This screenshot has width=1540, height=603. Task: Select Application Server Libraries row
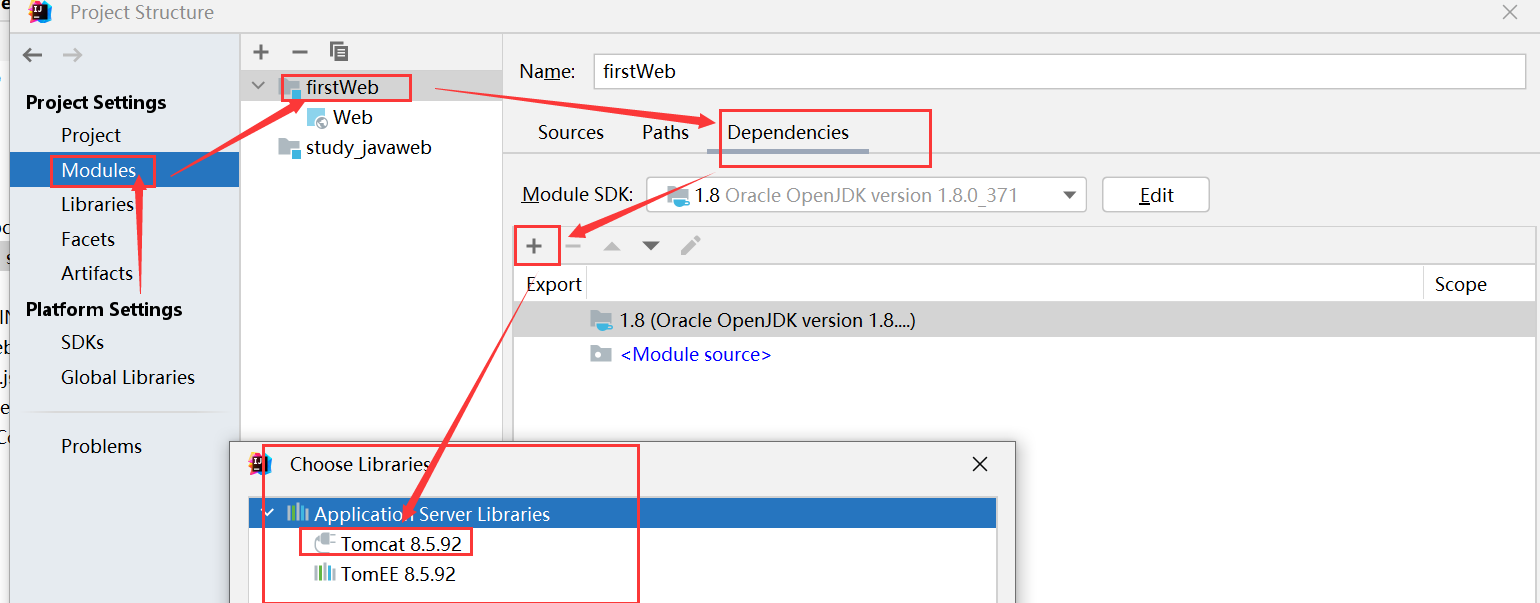[623, 514]
